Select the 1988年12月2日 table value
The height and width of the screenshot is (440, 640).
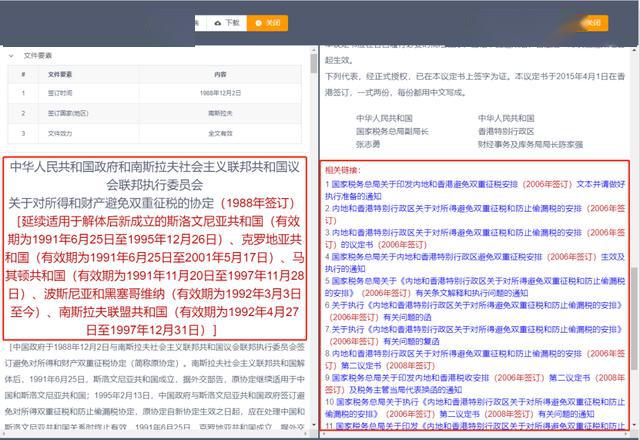[220, 93]
